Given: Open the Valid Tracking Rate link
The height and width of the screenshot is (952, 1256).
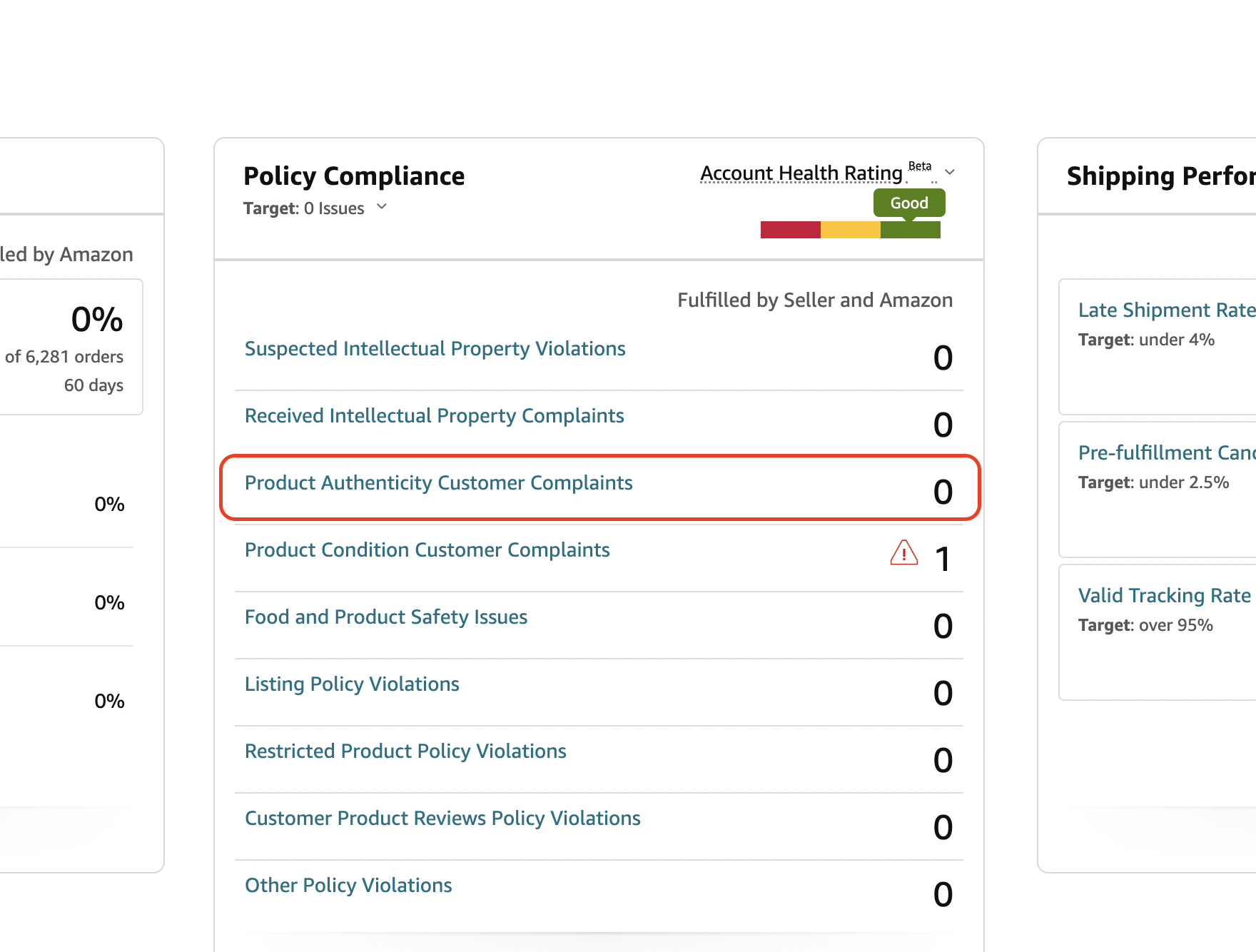Looking at the screenshot, I should click(x=1164, y=596).
